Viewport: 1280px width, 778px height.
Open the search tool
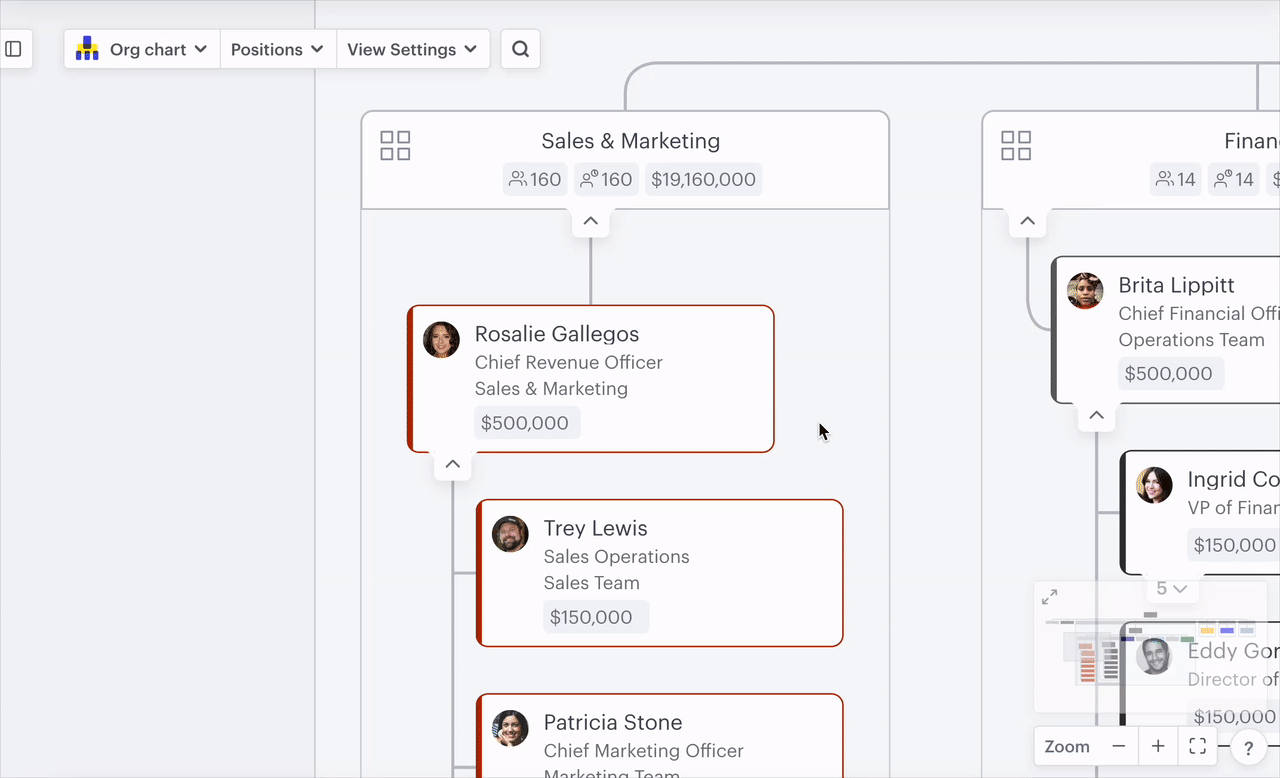(x=520, y=48)
